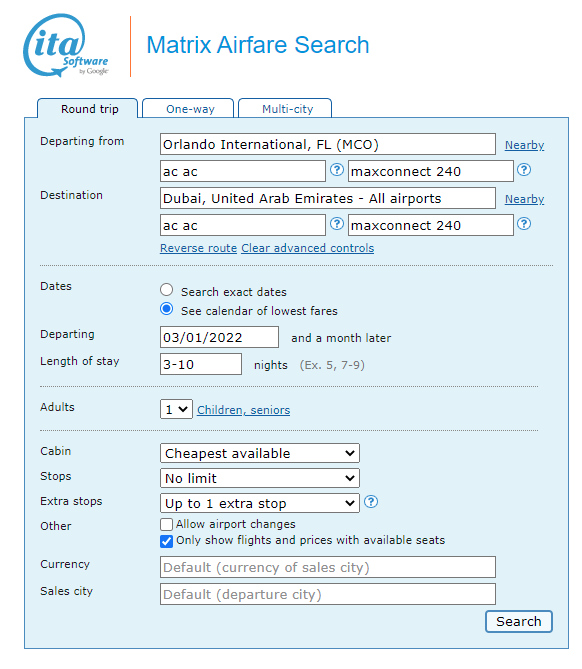Viewport: 582px width, 669px height.
Task: Click the Clear advanced controls link
Action: coord(308,248)
